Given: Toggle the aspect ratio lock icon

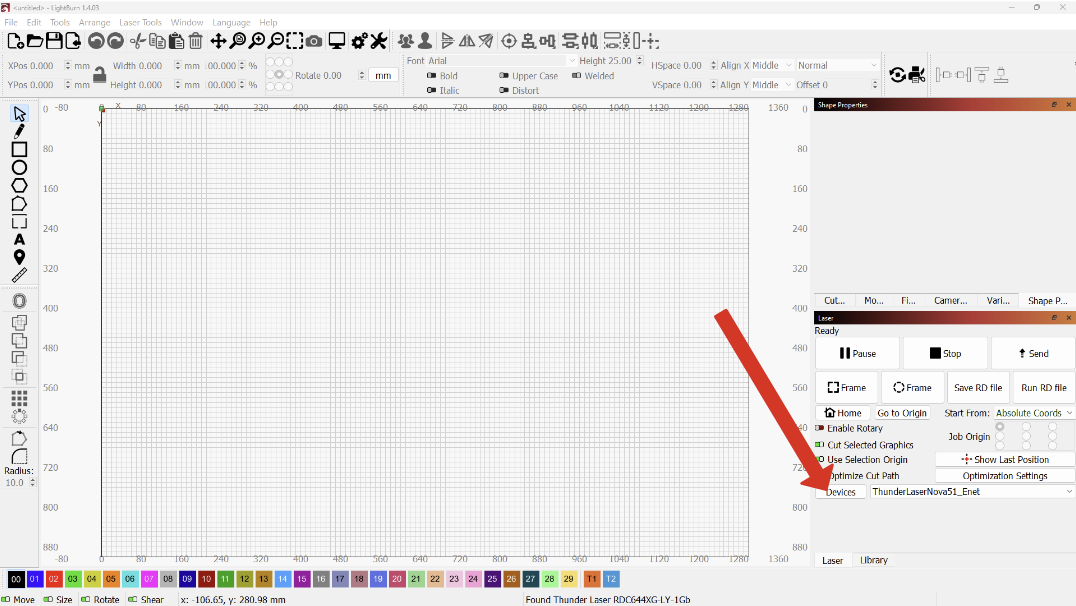Looking at the screenshot, I should 100,75.
